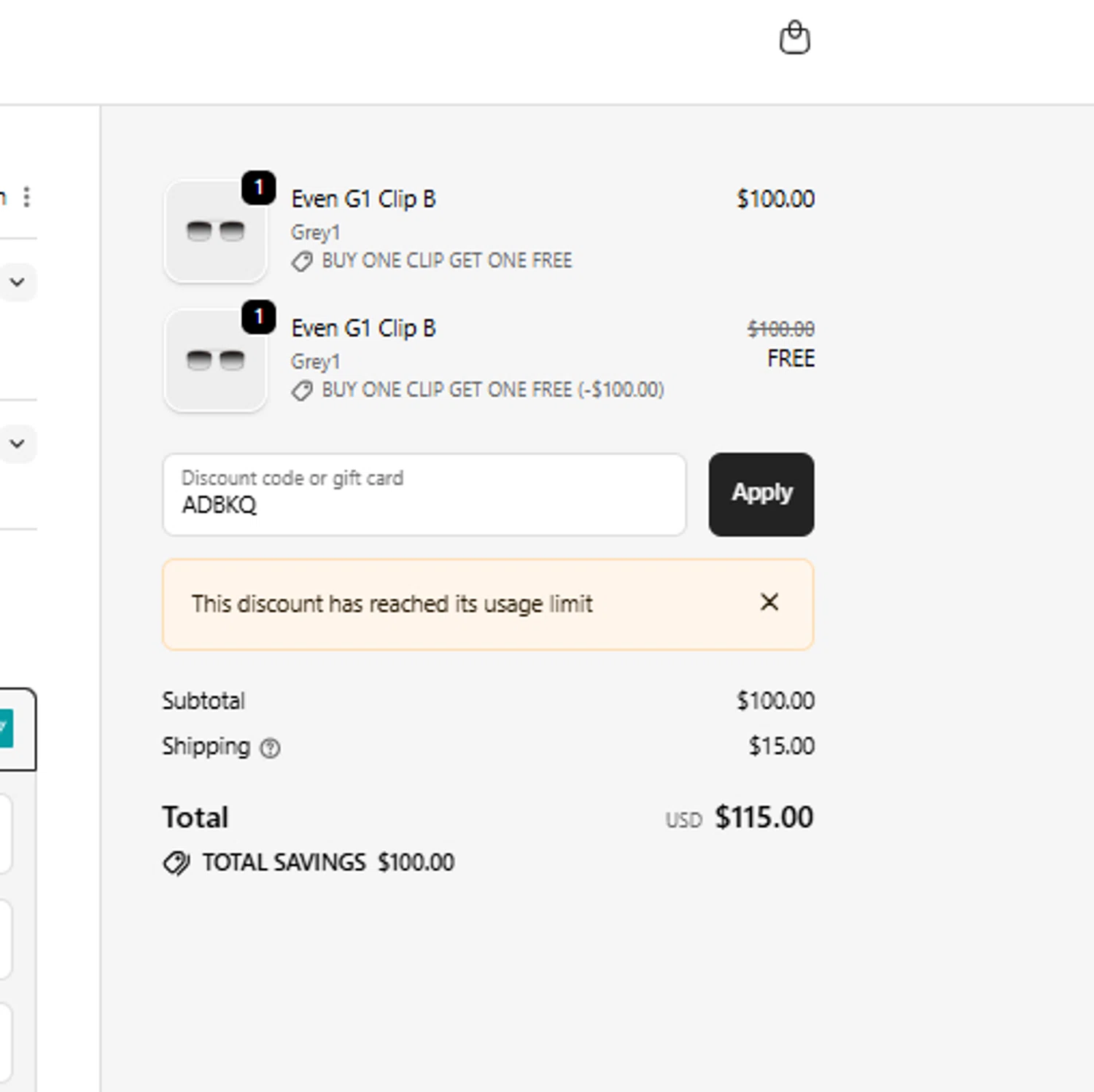Click the $15.00 shipping cost

click(x=781, y=746)
